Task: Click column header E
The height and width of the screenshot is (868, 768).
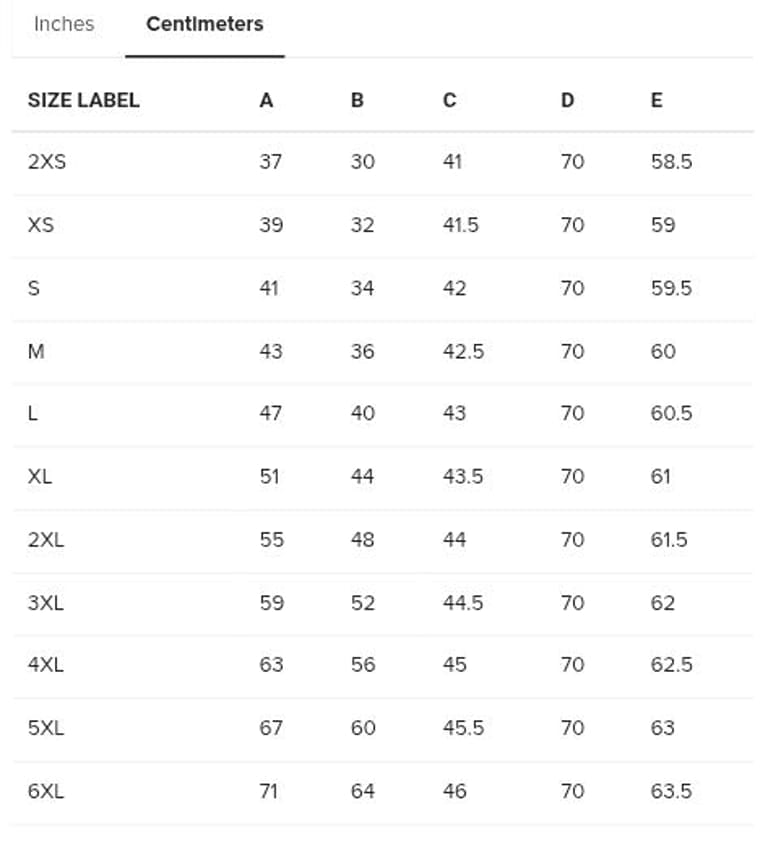Action: click(656, 100)
